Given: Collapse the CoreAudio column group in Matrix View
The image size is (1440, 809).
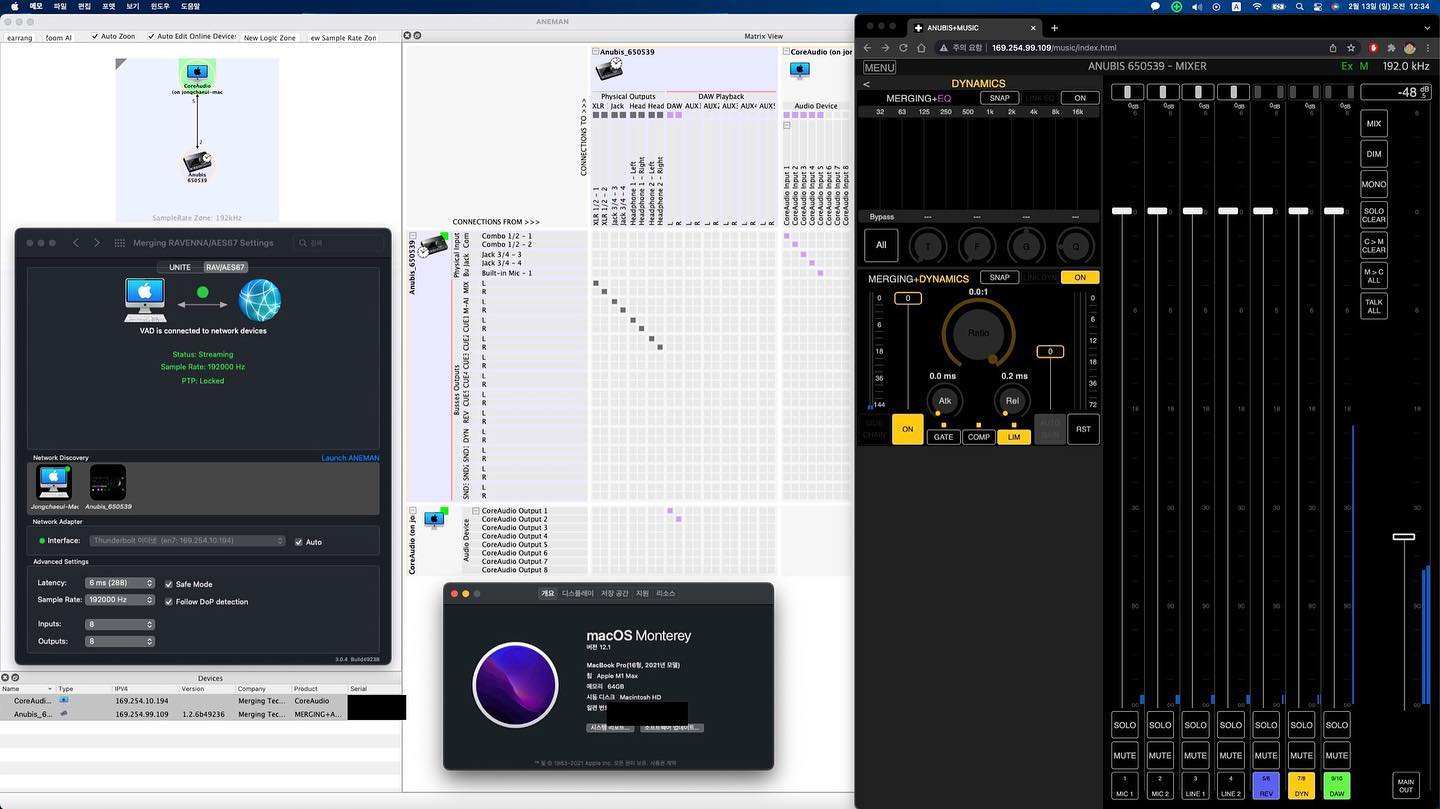Looking at the screenshot, I should click(787, 51).
